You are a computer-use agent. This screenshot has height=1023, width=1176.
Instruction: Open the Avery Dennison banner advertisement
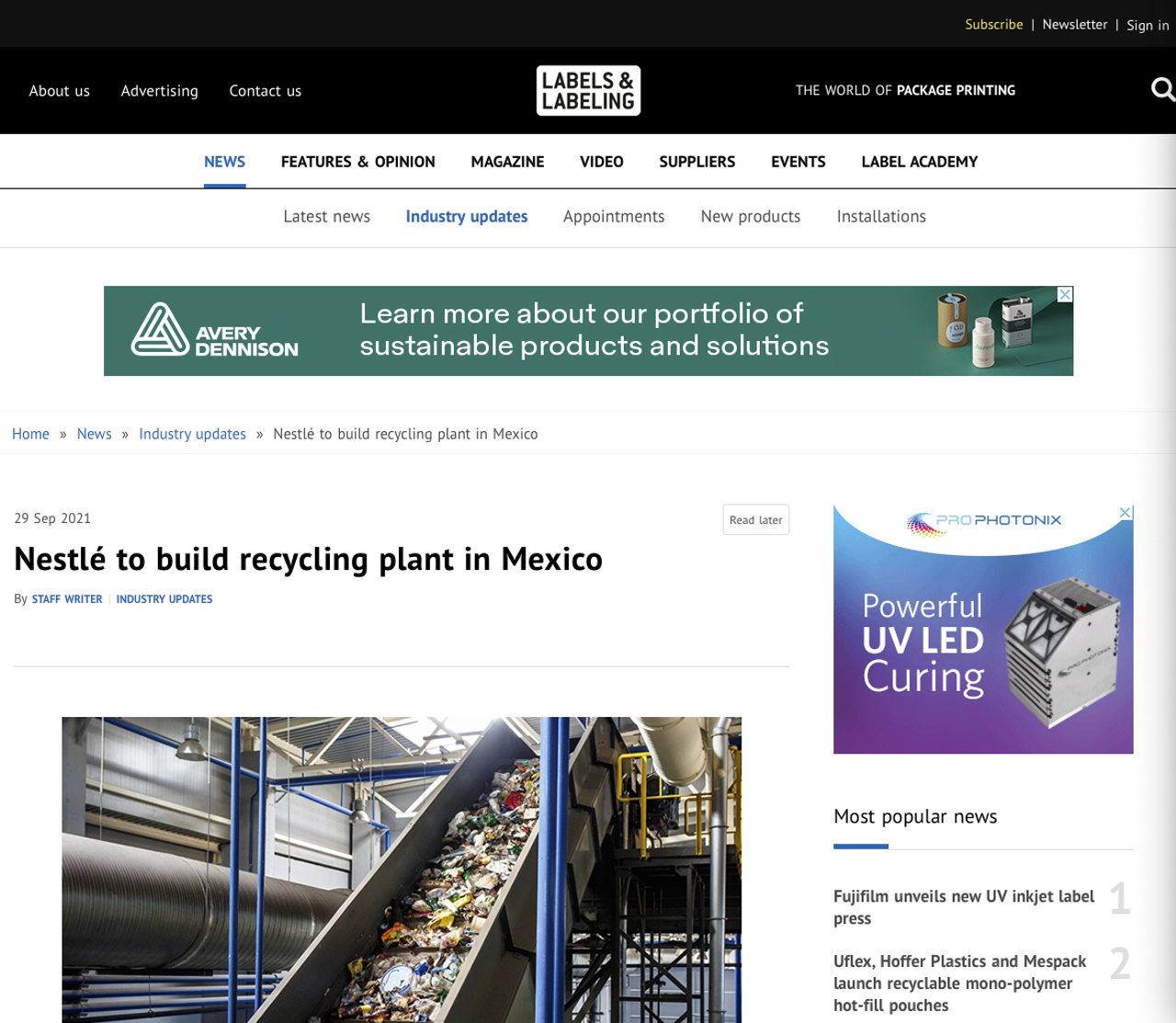(588, 331)
